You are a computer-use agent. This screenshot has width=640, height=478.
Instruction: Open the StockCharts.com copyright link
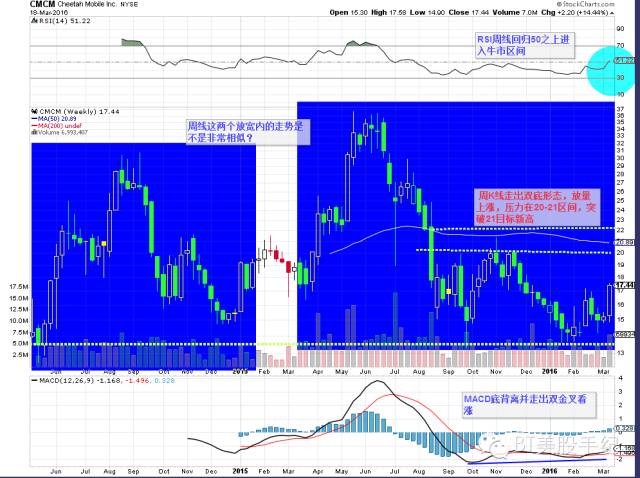coord(586,4)
